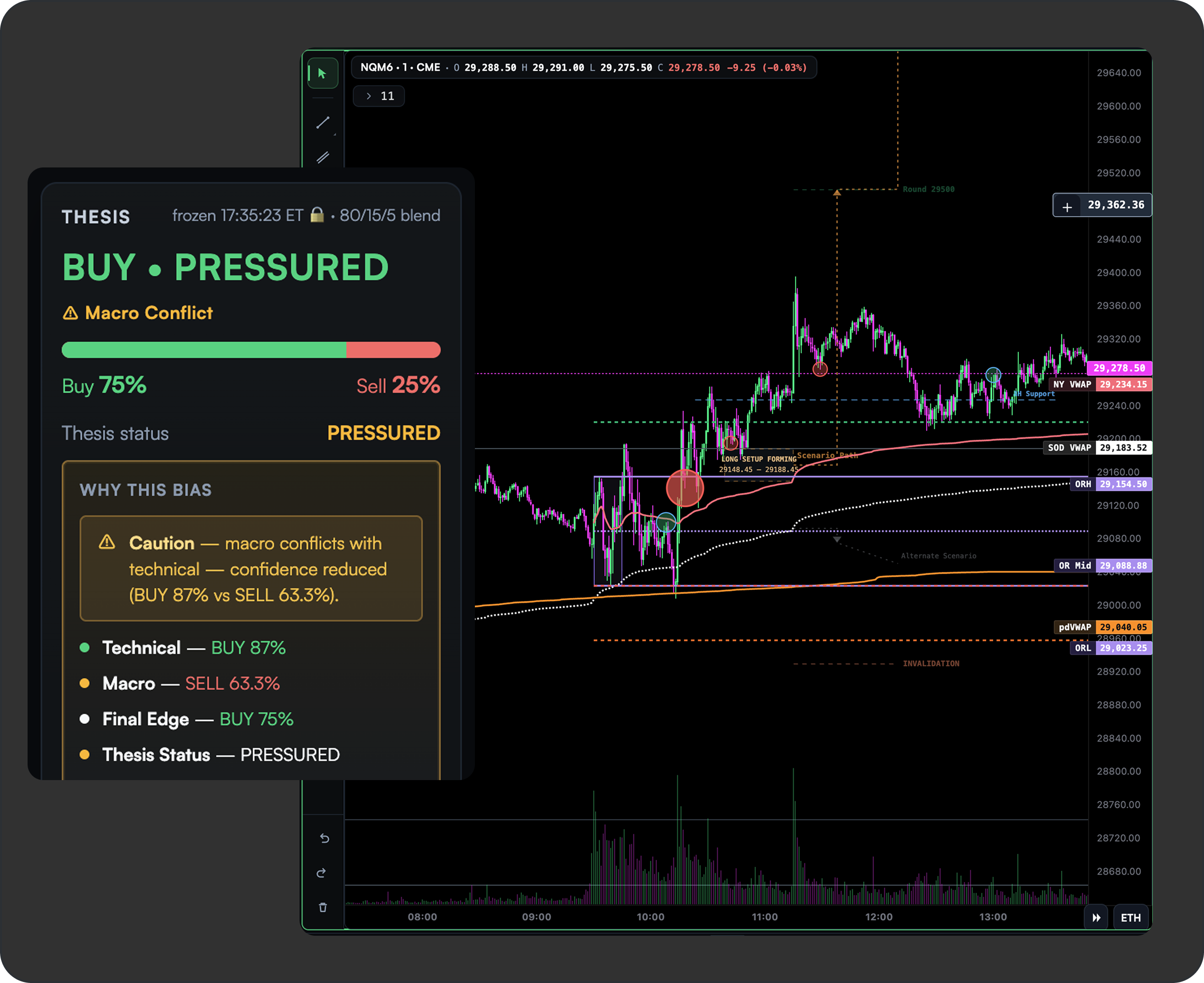
Task: Click the trash delete drawings icon
Action: [323, 907]
